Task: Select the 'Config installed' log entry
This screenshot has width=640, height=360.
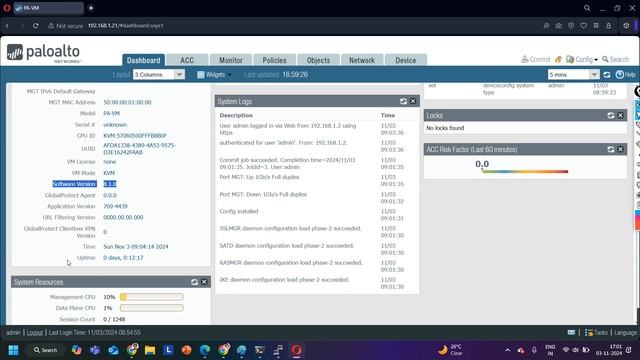Action: pyautogui.click(x=239, y=211)
